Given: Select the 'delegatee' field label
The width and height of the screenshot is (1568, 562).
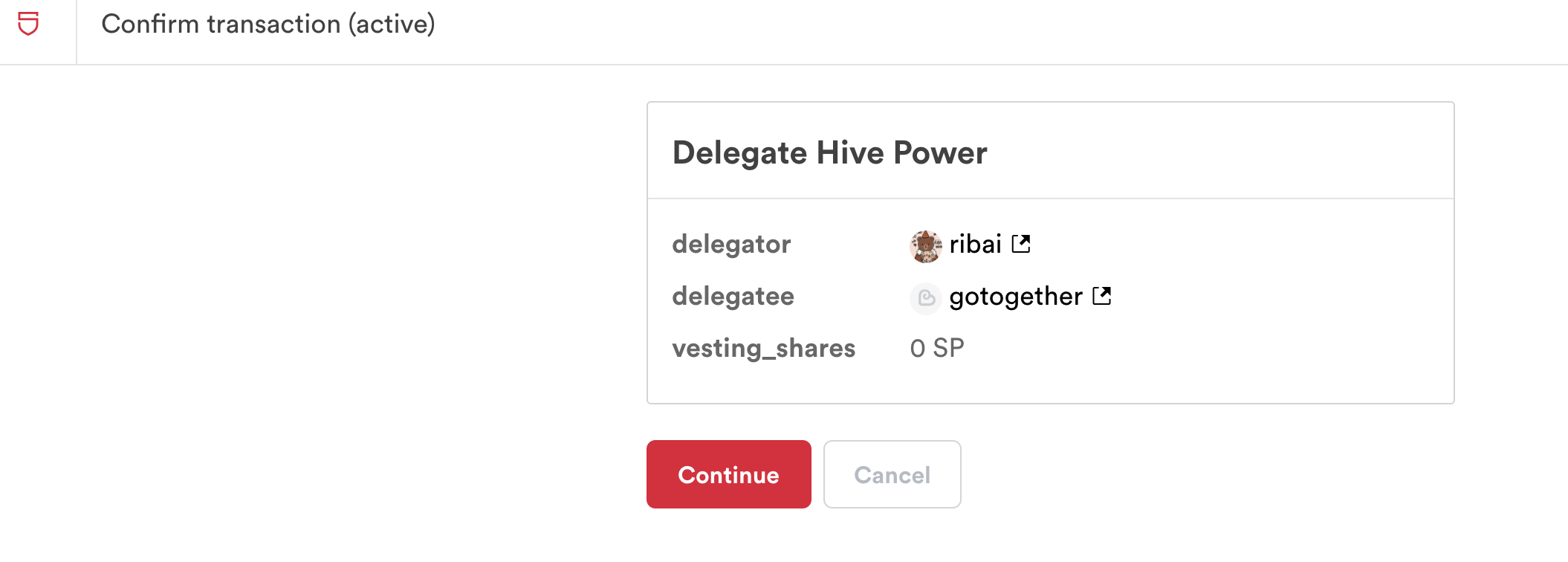Looking at the screenshot, I should point(733,297).
